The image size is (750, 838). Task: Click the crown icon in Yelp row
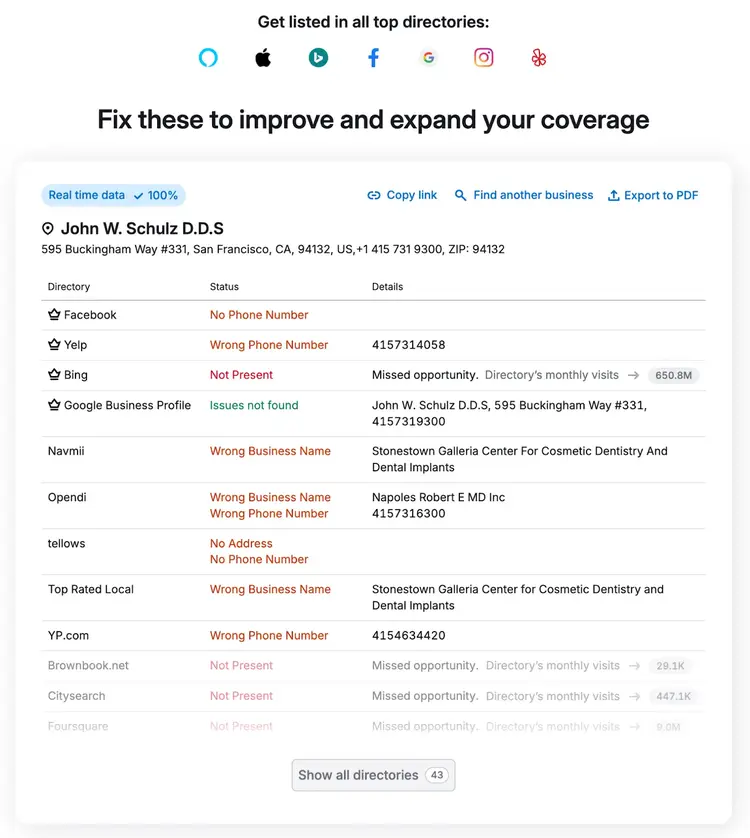[54, 344]
